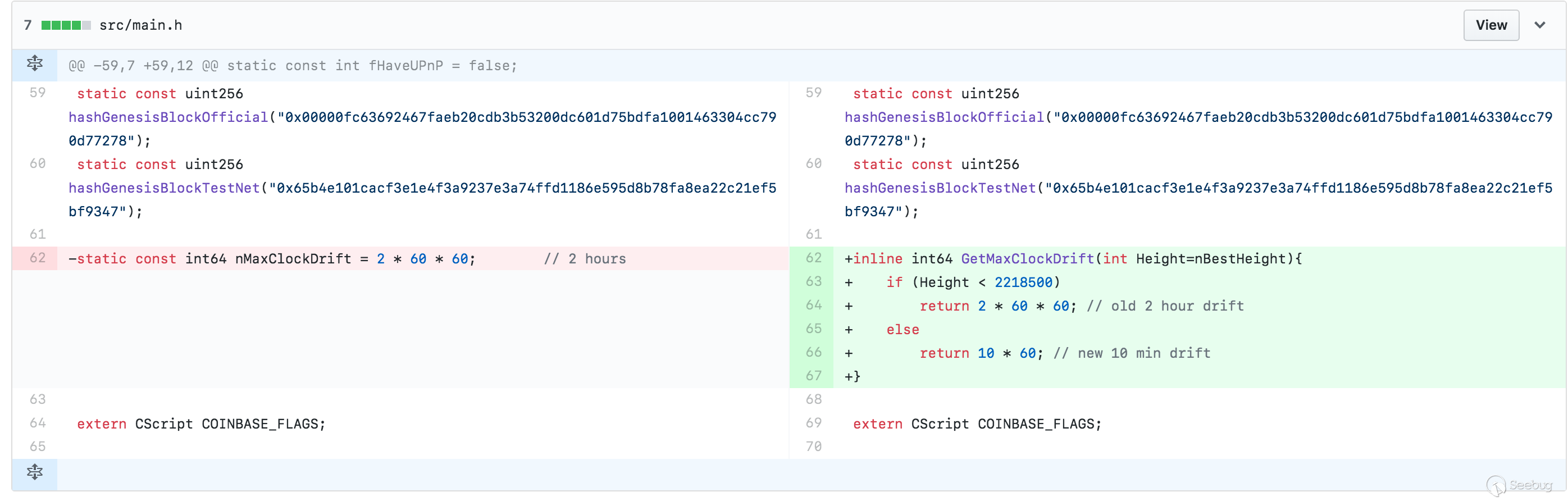This screenshot has height=501, width=1568.
Task: Expand hidden lines below line 65
Action: [35, 473]
